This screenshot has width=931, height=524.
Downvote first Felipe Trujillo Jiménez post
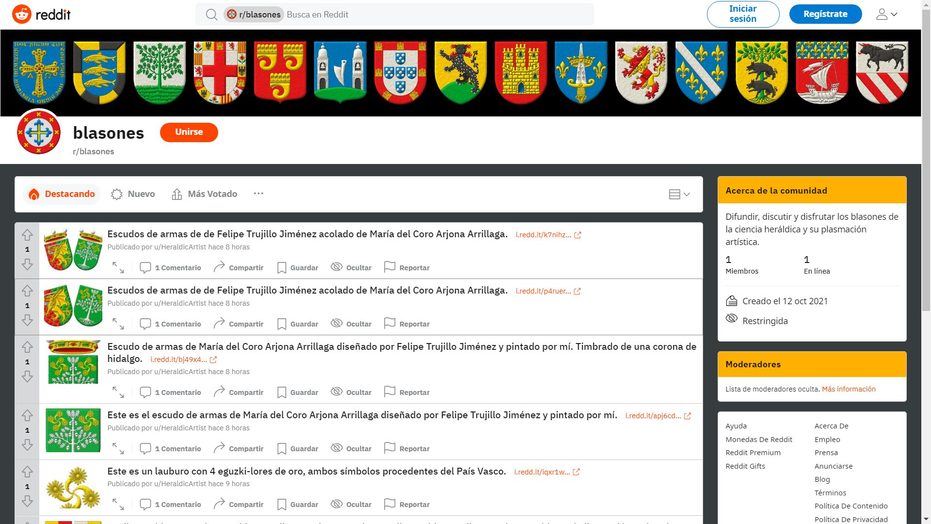(x=27, y=264)
